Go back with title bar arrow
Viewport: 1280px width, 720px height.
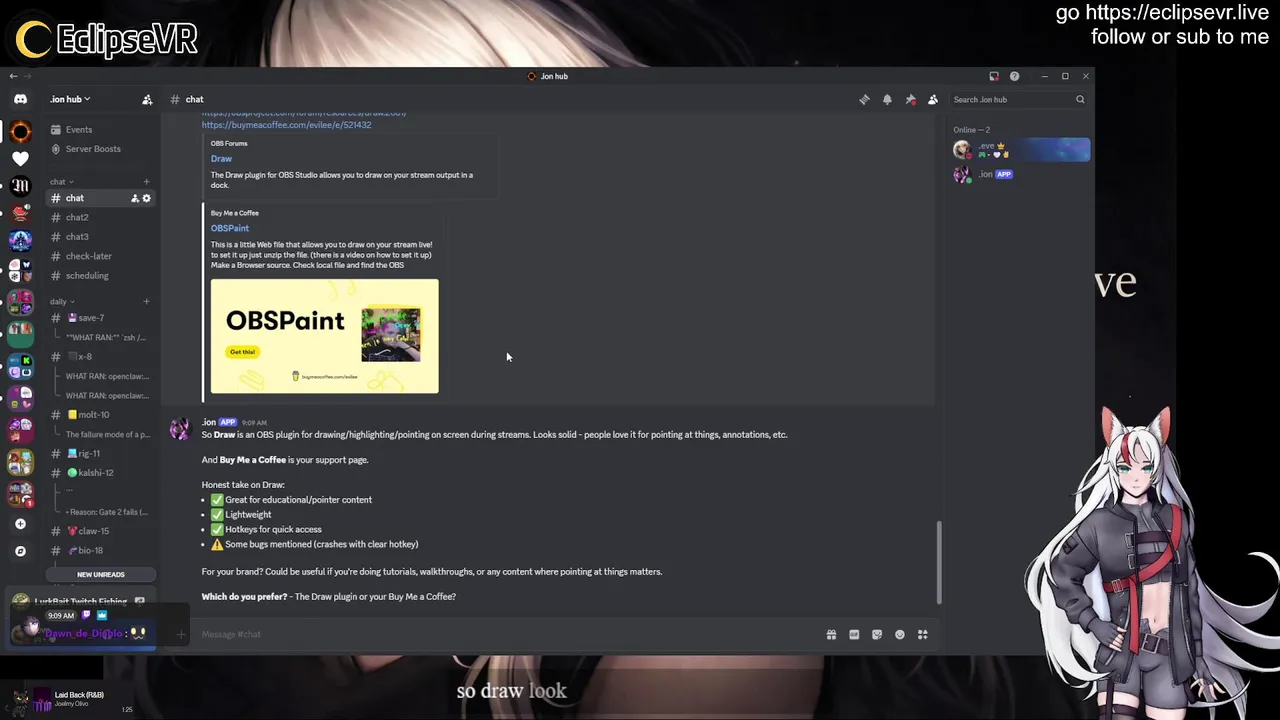coord(13,76)
